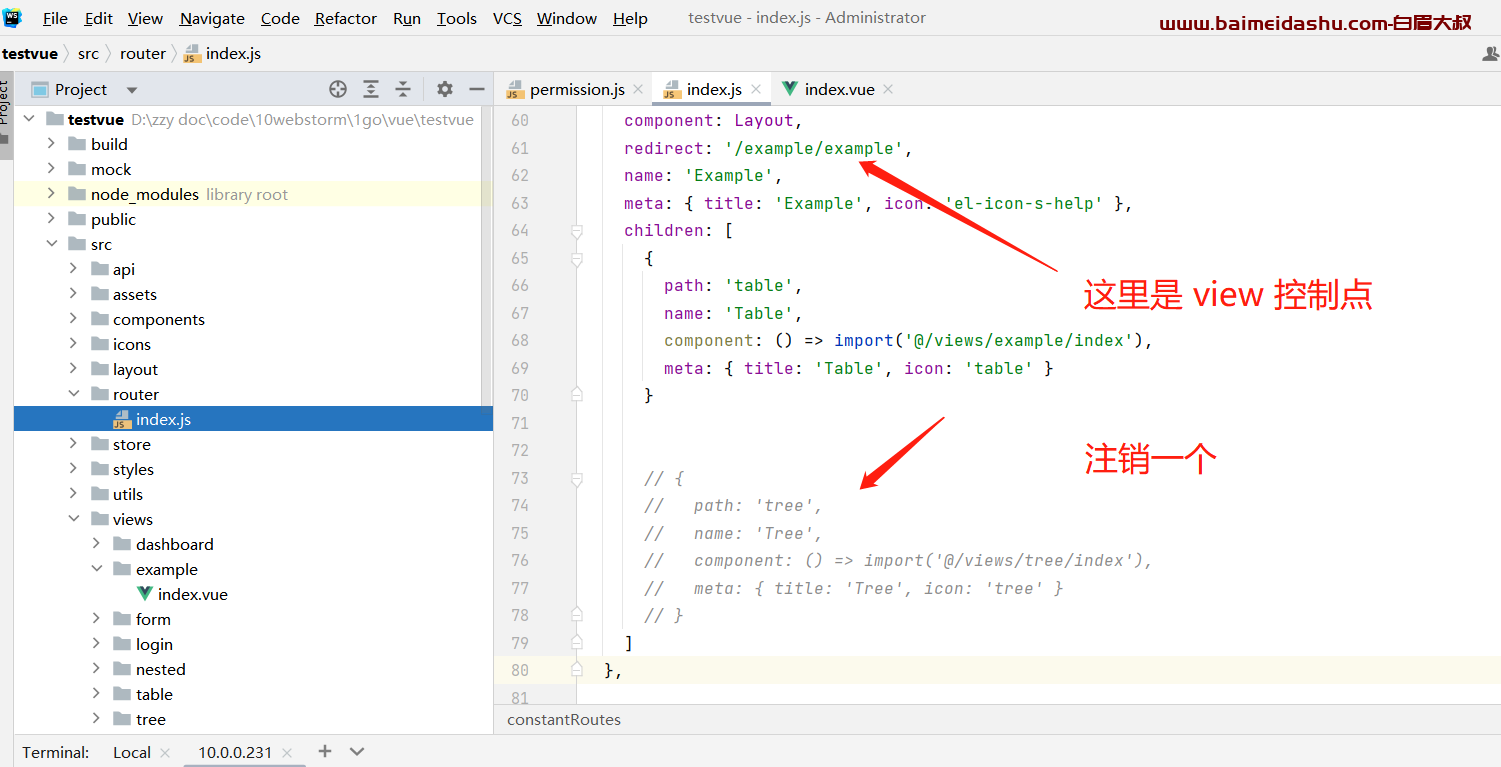Viewport: 1501px width, 767px height.
Task: Click the Collapse All icon in Project panel
Action: point(403,89)
